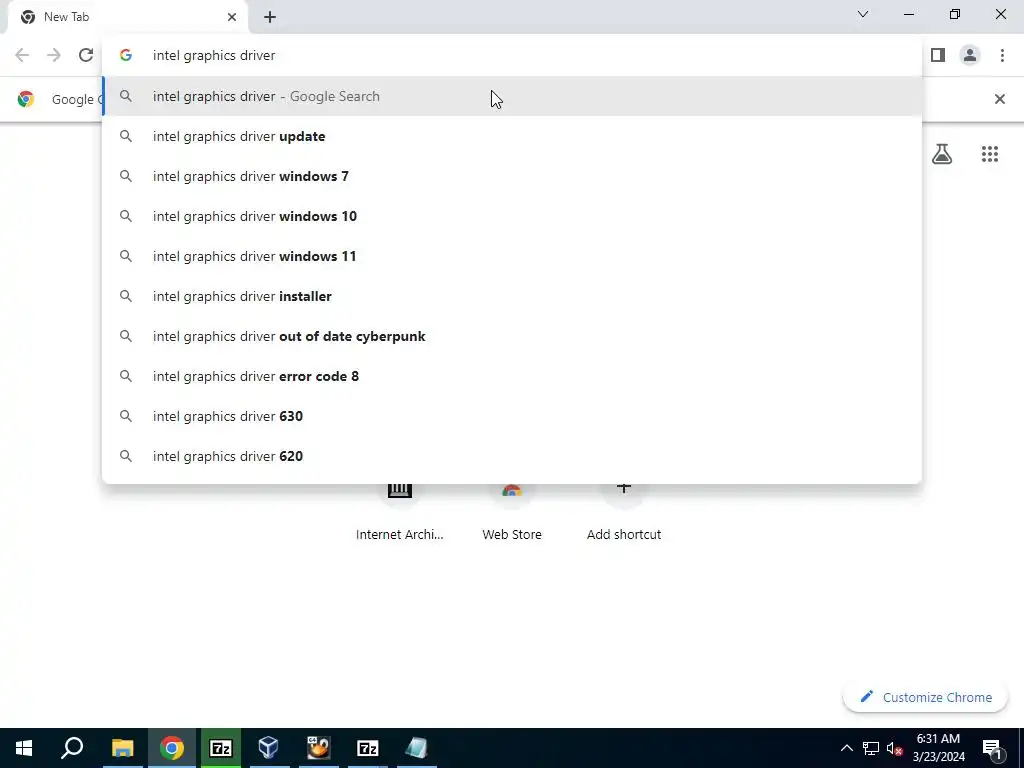Choose 'intel graphics driver windows 11' suggestion
The image size is (1024, 768).
coord(512,256)
